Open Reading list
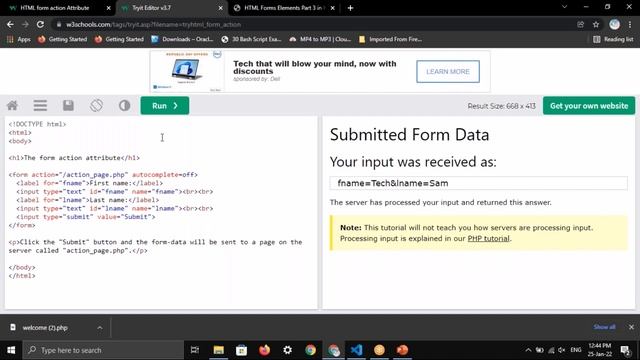Image resolution: width=640 pixels, height=360 pixels. coord(613,39)
